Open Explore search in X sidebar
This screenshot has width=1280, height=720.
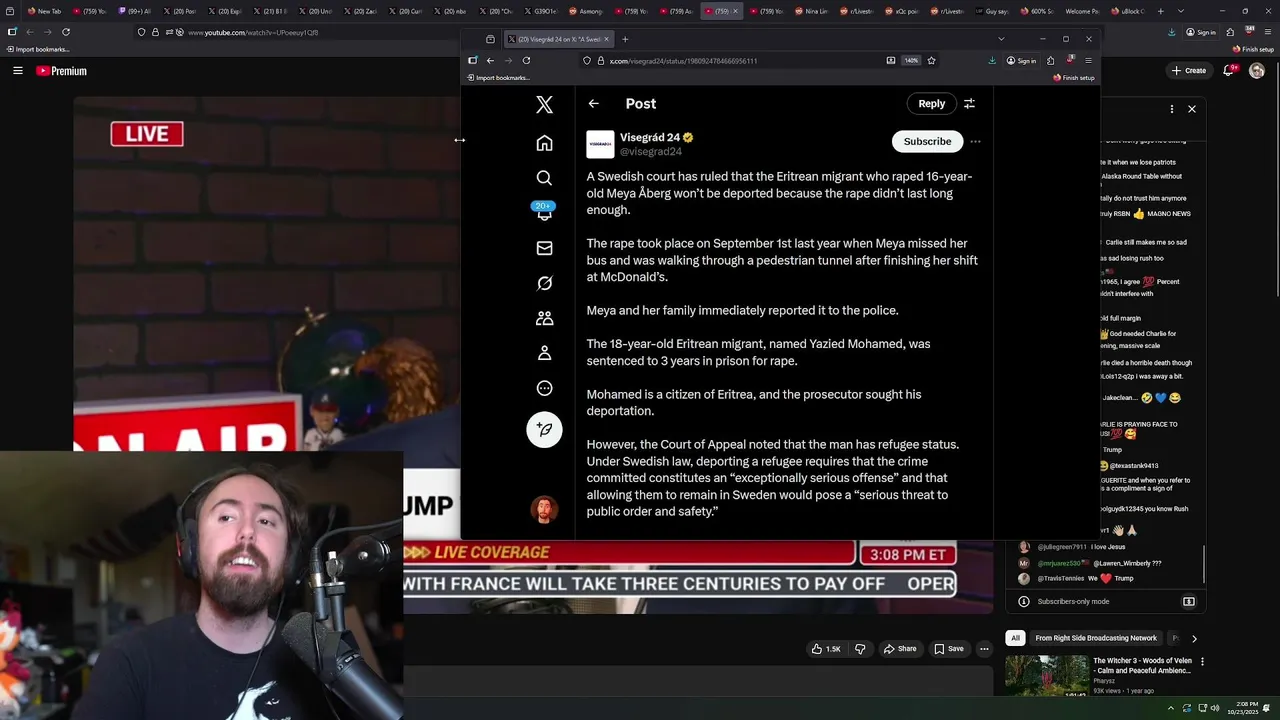click(x=544, y=178)
